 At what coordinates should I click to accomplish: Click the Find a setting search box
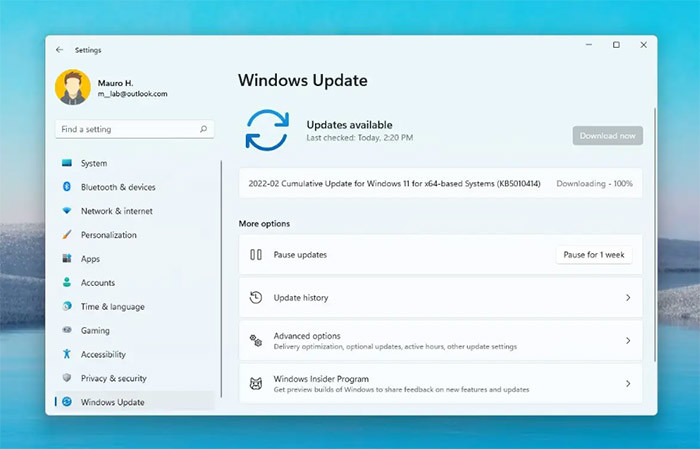(x=134, y=129)
